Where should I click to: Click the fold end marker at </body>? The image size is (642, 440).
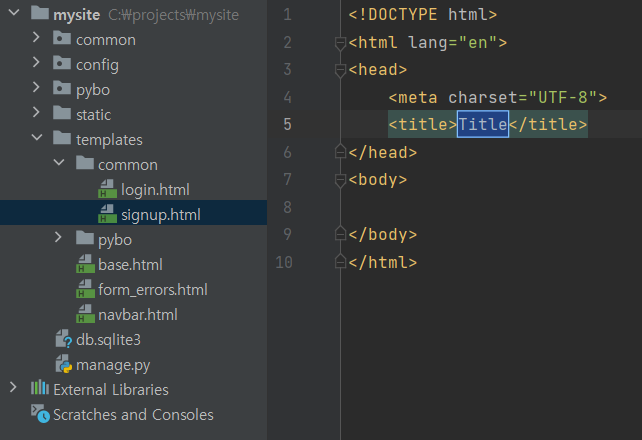340,234
